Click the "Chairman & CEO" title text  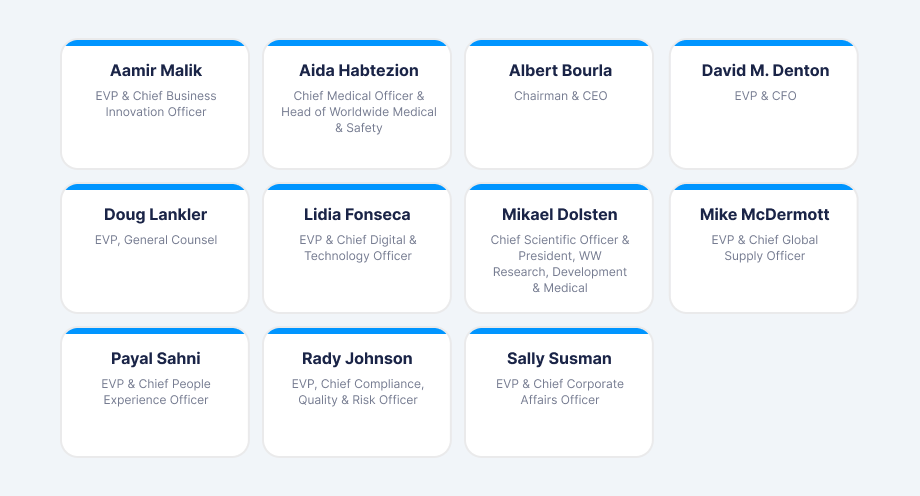coord(560,96)
